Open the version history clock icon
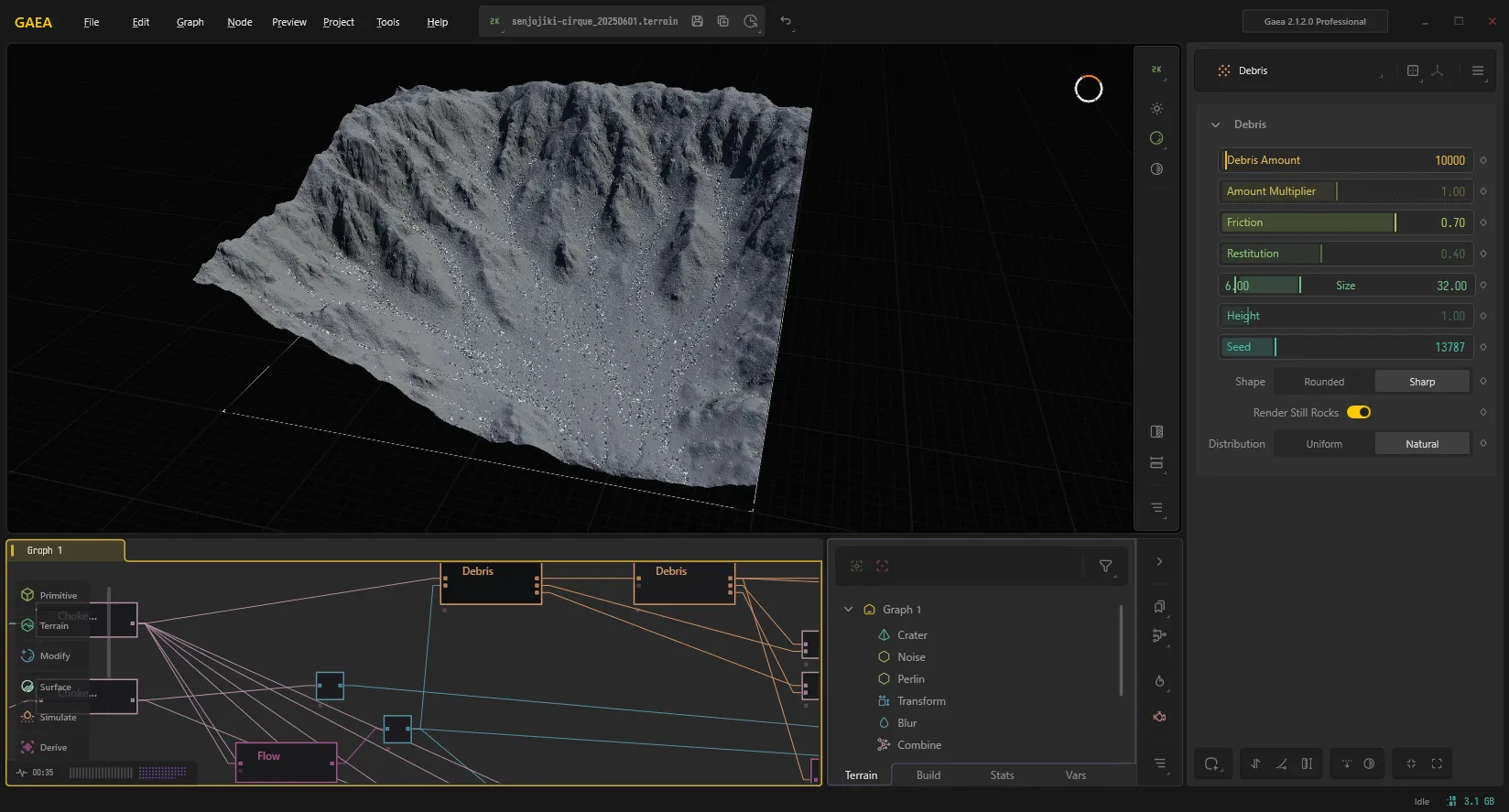 [750, 21]
